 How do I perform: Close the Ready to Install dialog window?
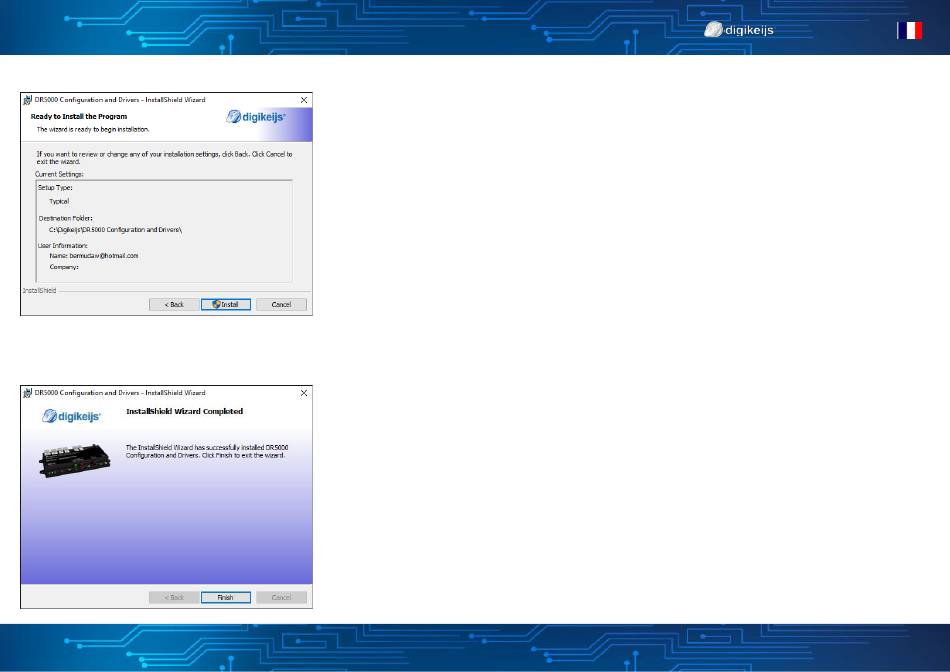point(303,100)
